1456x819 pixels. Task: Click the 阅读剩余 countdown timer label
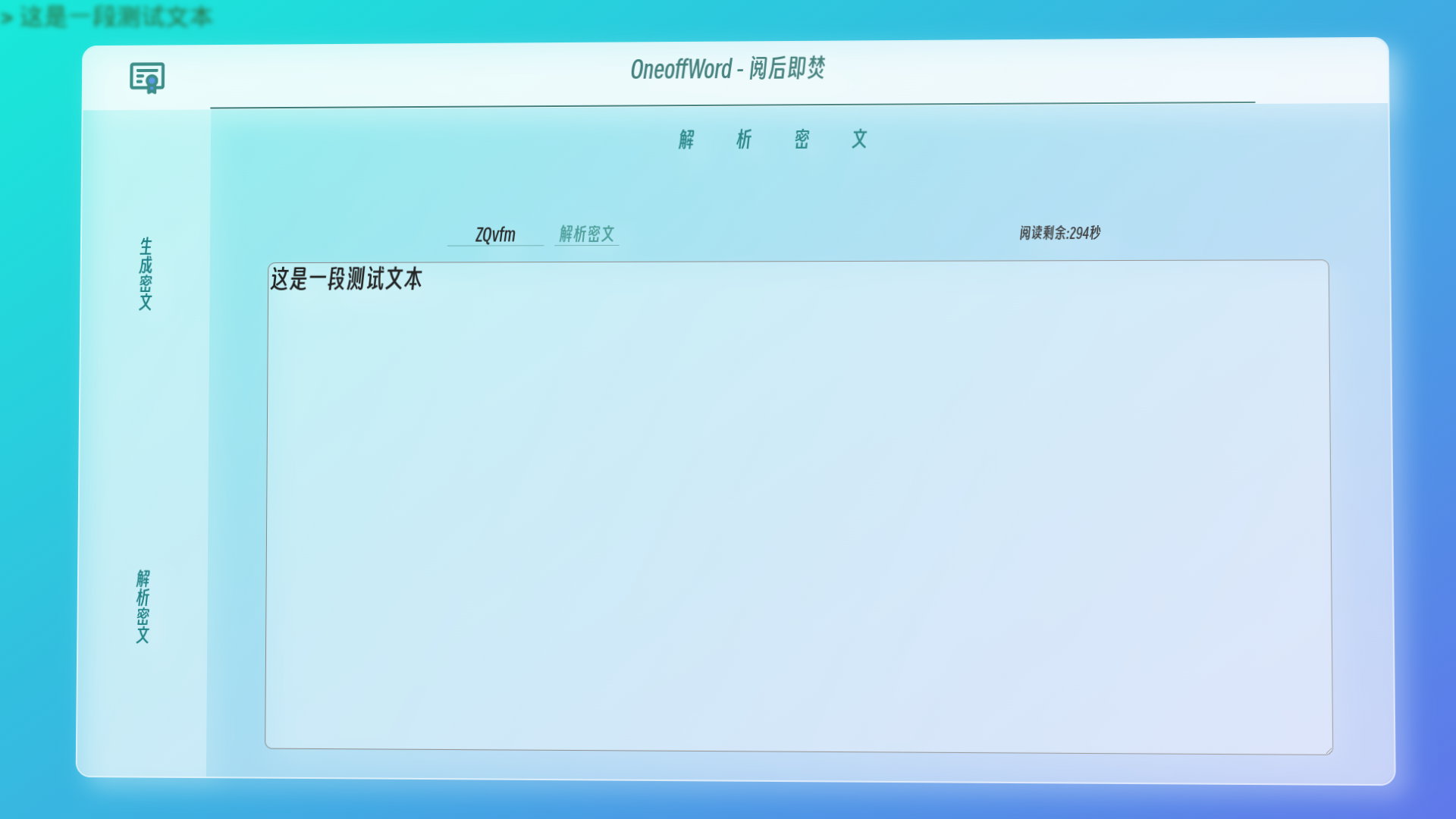(1059, 233)
